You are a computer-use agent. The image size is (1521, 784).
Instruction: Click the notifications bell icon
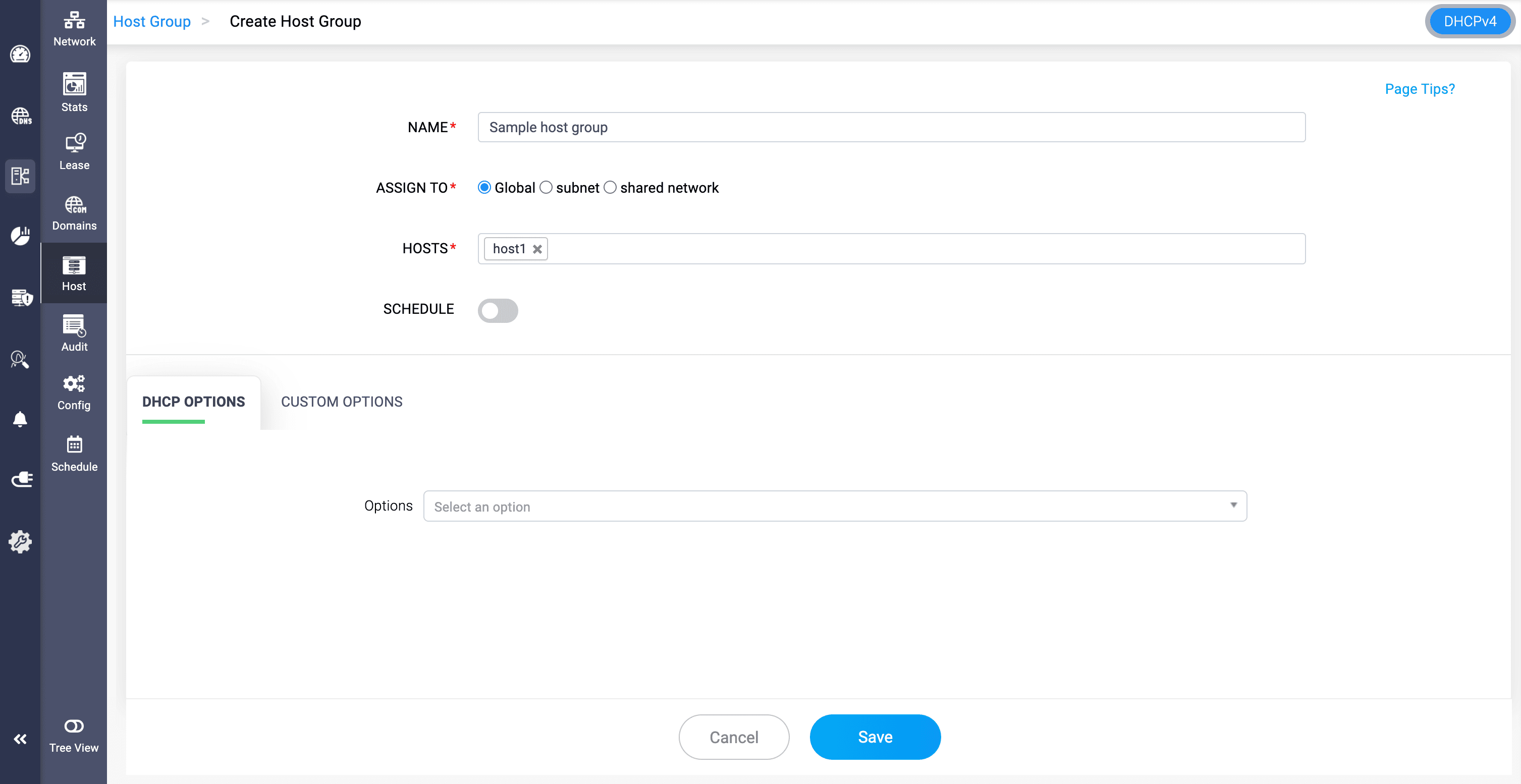click(x=20, y=419)
